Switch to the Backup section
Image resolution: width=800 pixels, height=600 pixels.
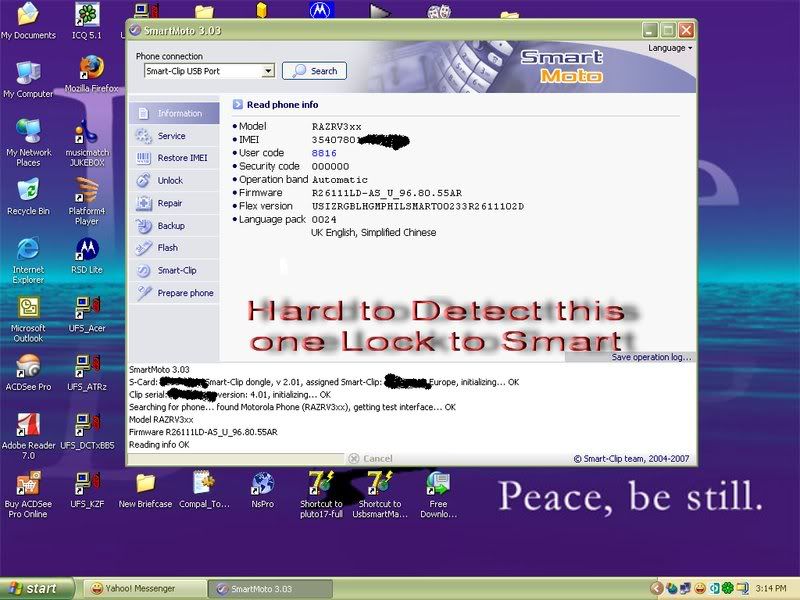(174, 226)
